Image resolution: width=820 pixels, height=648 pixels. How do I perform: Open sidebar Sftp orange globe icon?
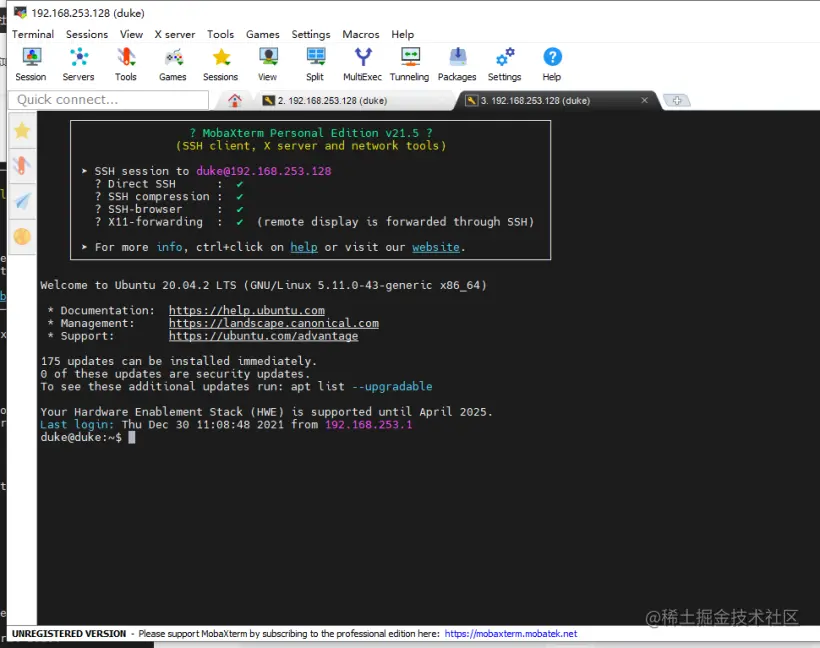(22, 236)
